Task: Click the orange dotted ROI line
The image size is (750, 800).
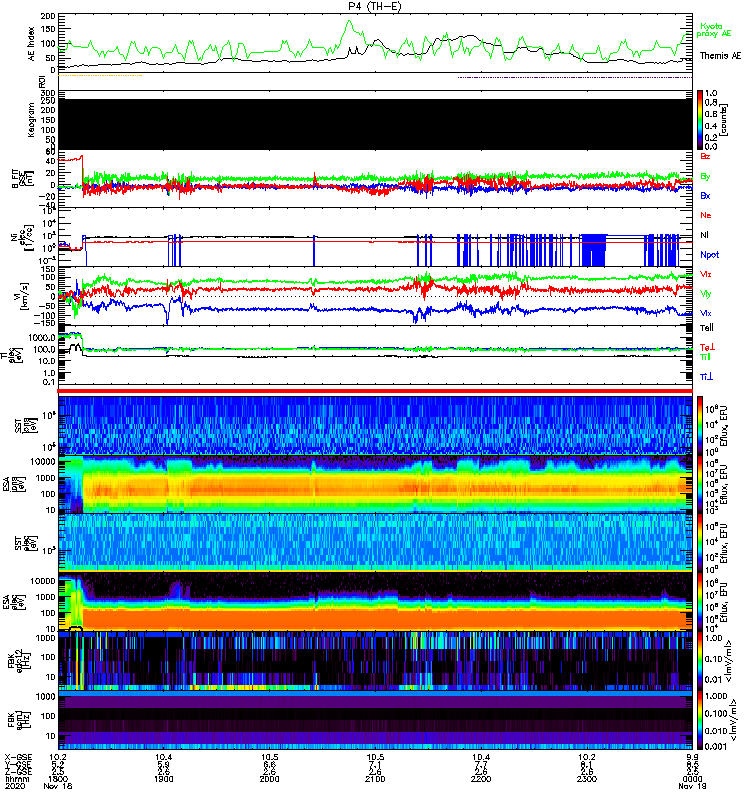Action: click(x=100, y=76)
